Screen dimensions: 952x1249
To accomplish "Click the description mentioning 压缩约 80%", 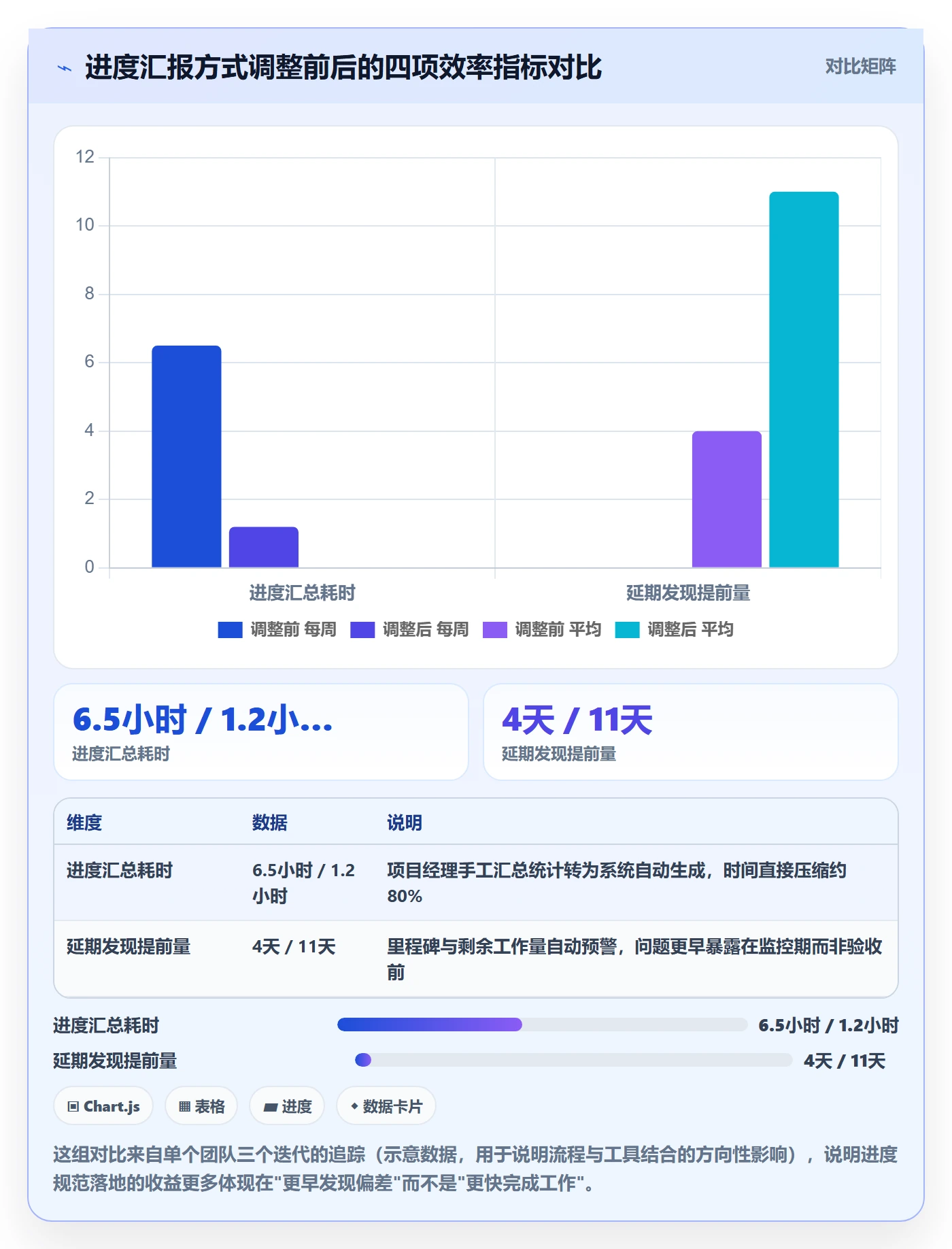I will (617, 883).
